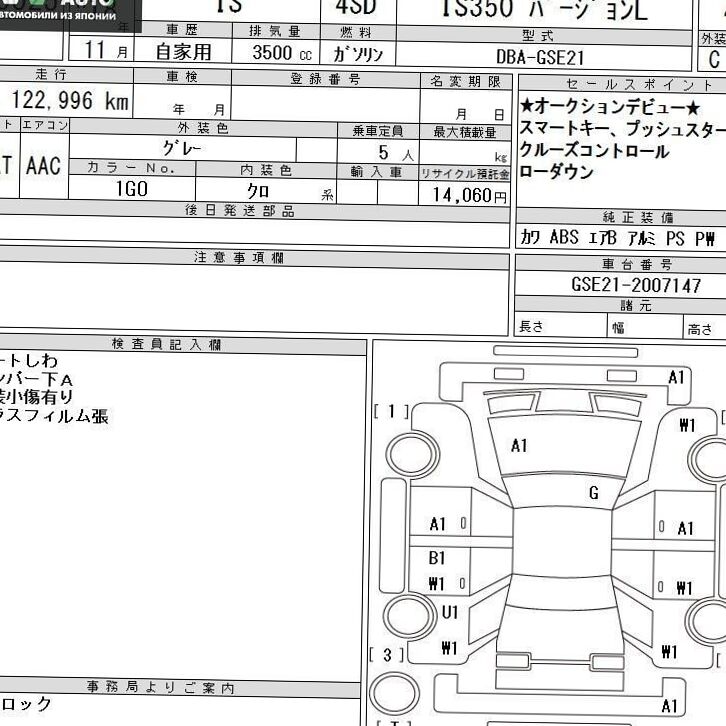Click the 輸入車 column header
The width and height of the screenshot is (726, 726).
coord(376,172)
